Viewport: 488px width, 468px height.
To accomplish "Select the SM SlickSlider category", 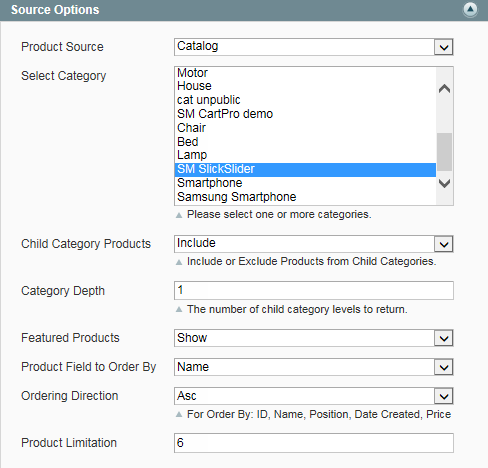I will click(305, 169).
